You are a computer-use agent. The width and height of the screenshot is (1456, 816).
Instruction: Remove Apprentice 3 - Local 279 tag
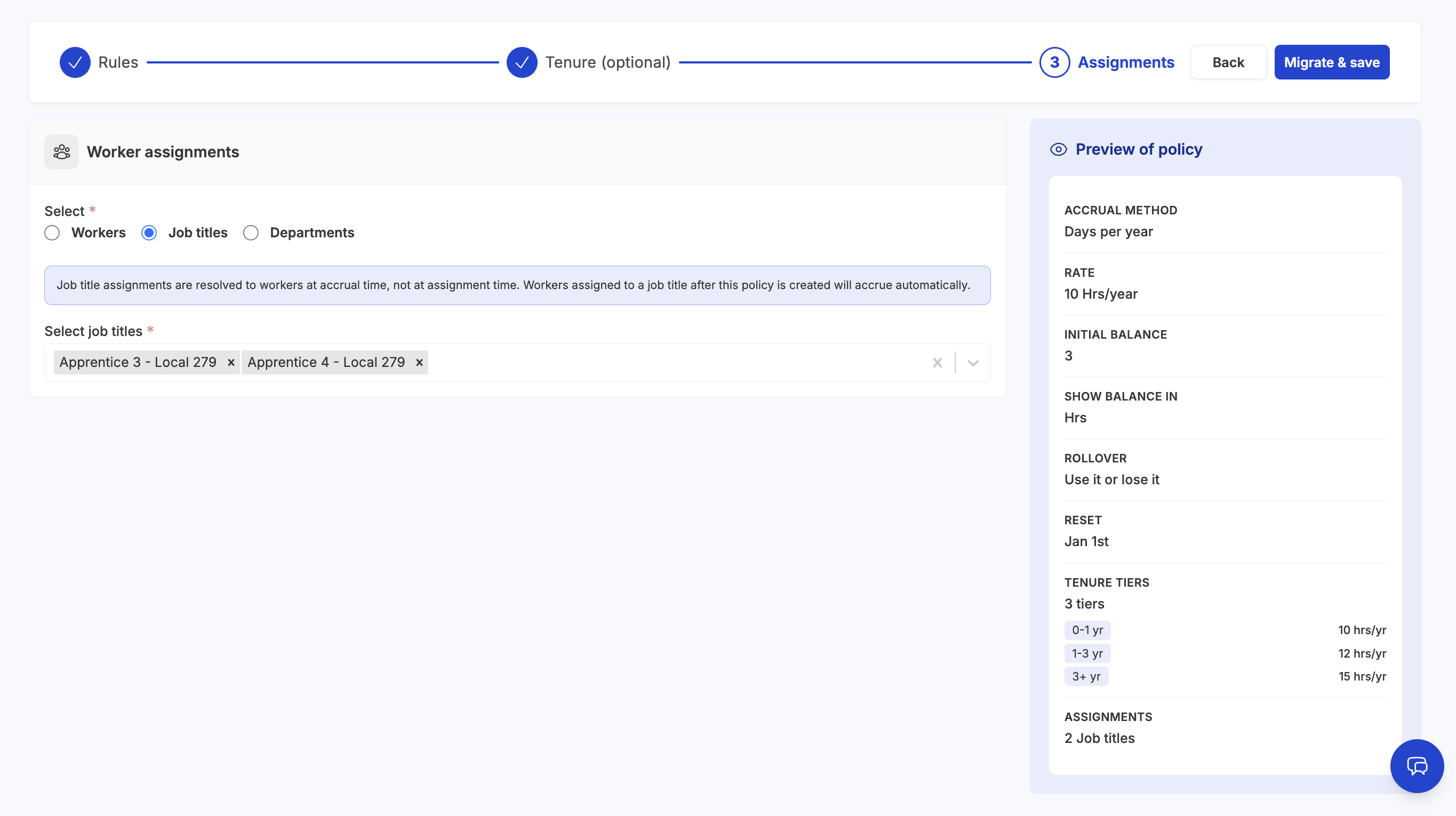click(230, 362)
